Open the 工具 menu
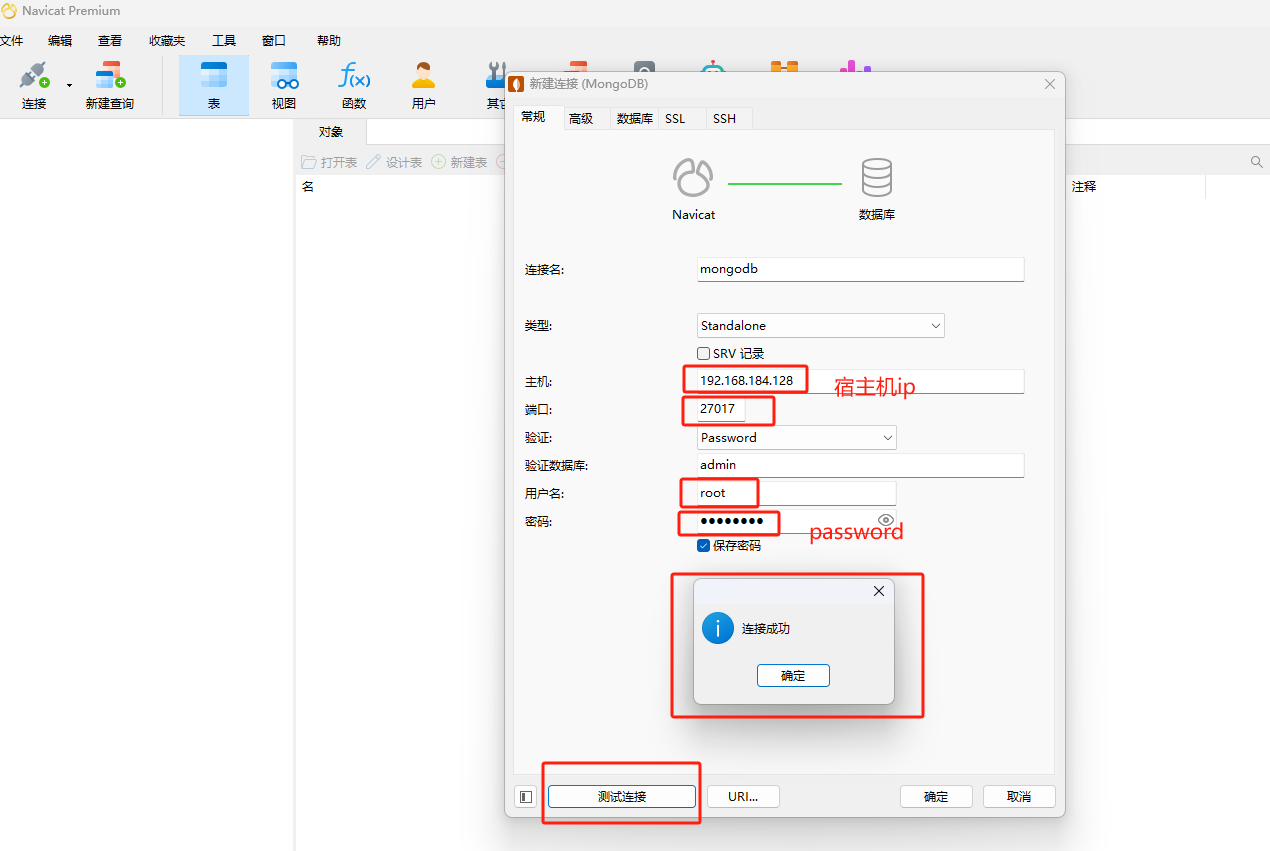 [224, 41]
